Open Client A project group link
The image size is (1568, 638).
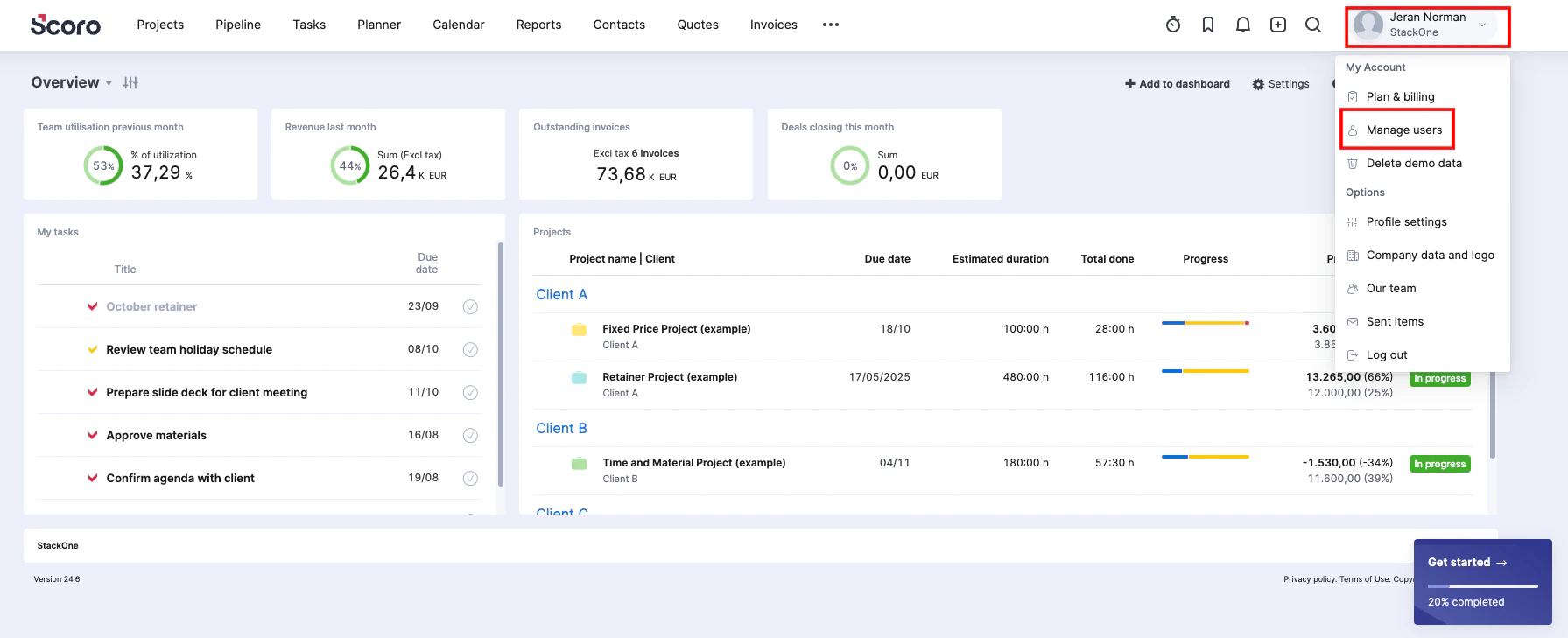pyautogui.click(x=561, y=295)
